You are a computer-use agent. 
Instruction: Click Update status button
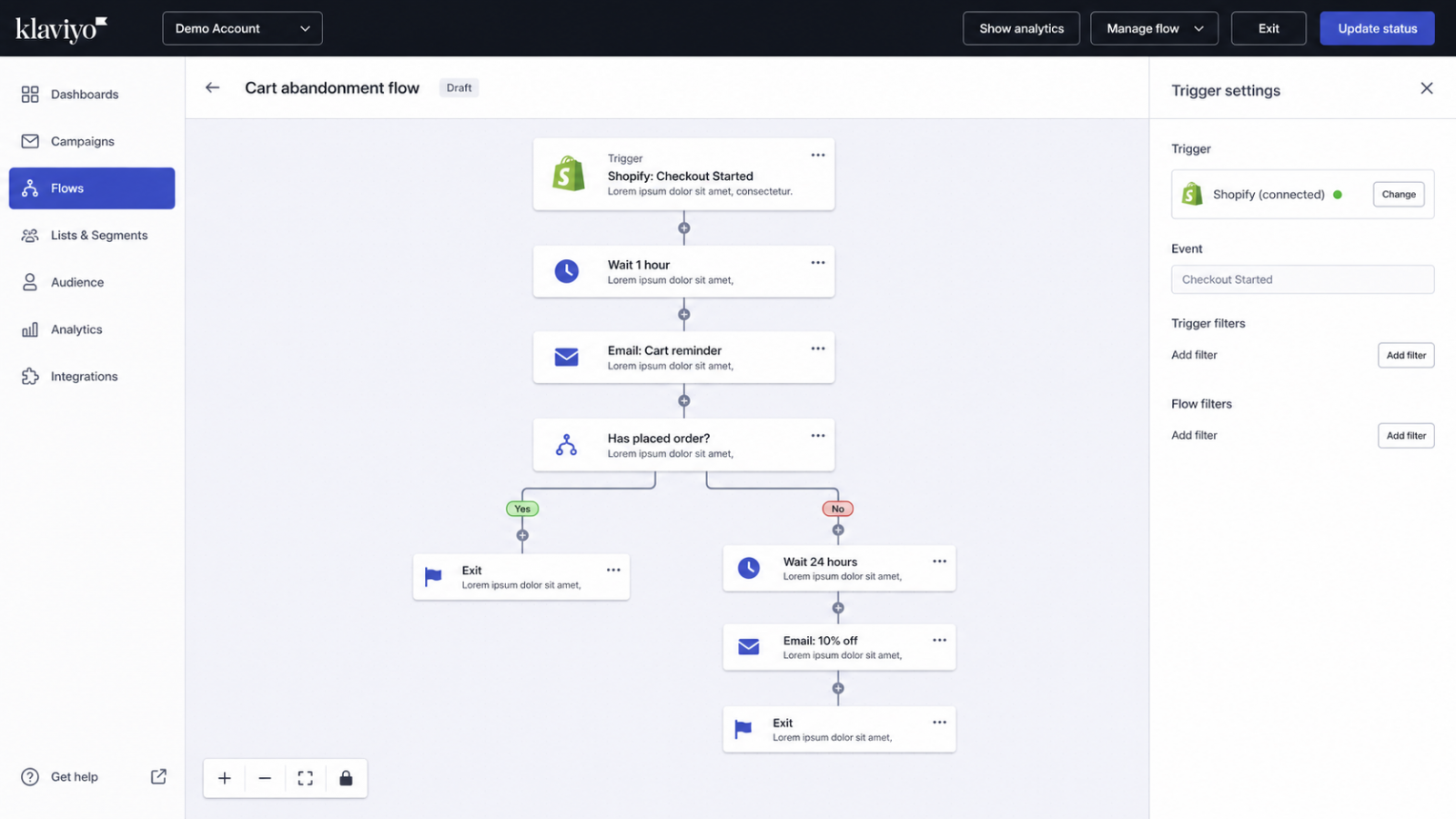(1377, 28)
